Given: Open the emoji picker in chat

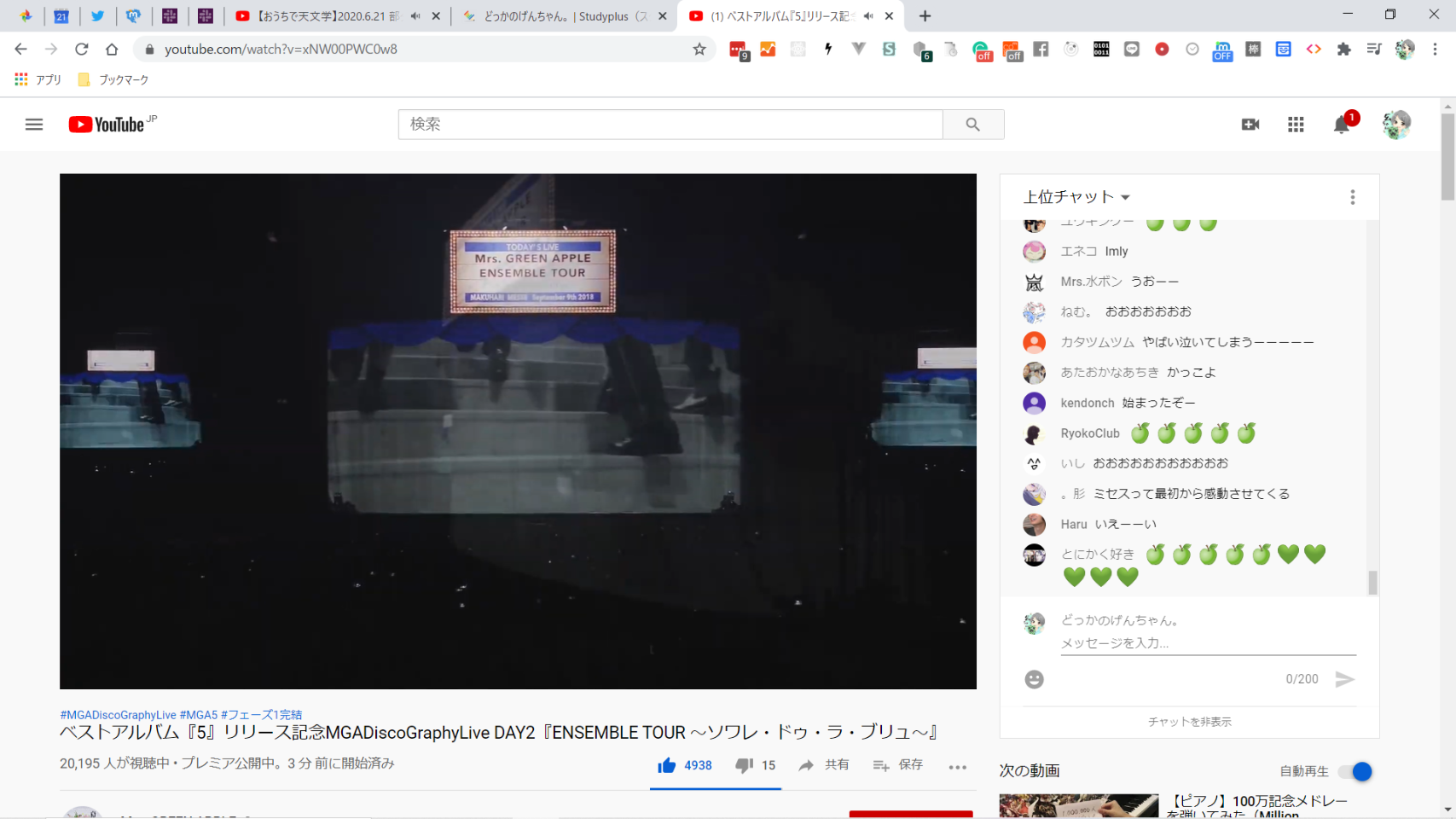Looking at the screenshot, I should [x=1034, y=679].
